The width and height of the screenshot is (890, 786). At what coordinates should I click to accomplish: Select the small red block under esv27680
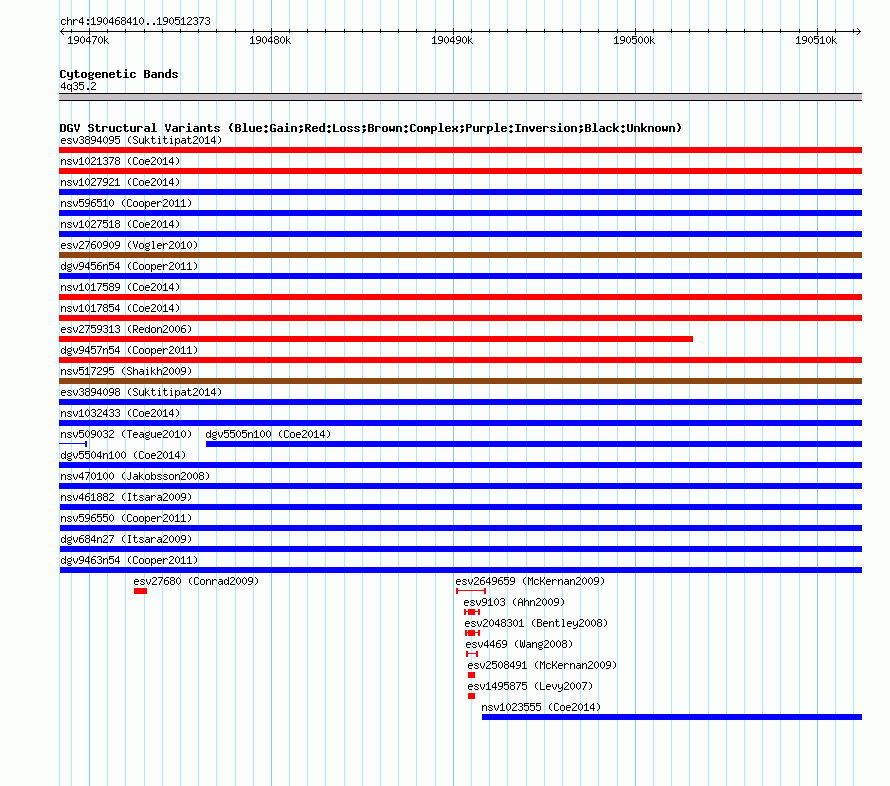click(x=141, y=591)
